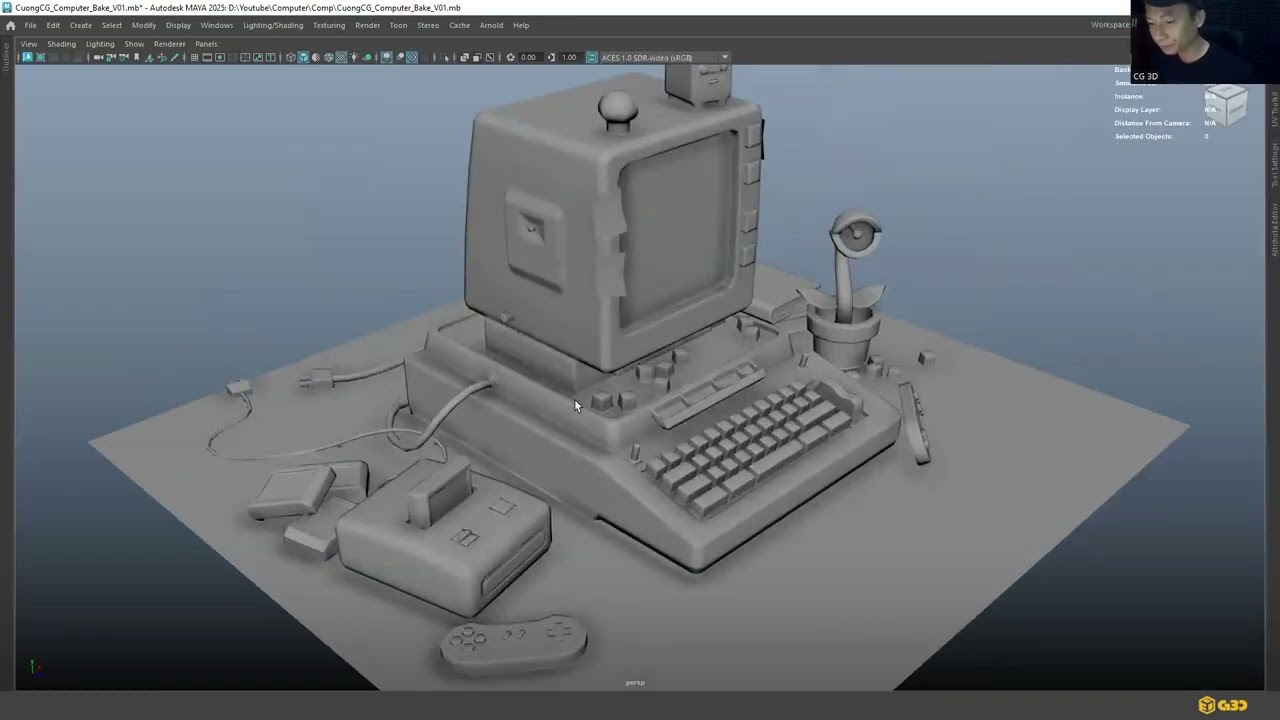Image resolution: width=1280 pixels, height=720 pixels.
Task: Toggle Textured display checker icon
Action: click(x=341, y=57)
